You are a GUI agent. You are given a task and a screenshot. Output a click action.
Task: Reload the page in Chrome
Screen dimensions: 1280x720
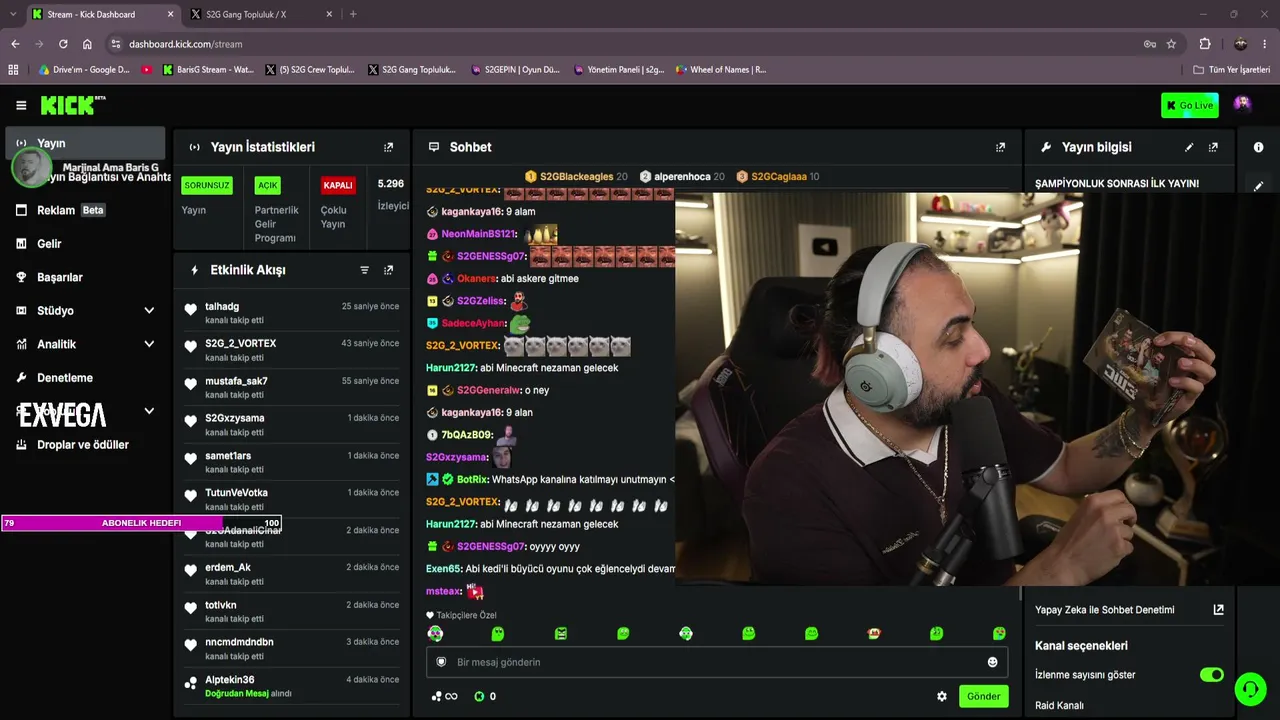[x=63, y=44]
